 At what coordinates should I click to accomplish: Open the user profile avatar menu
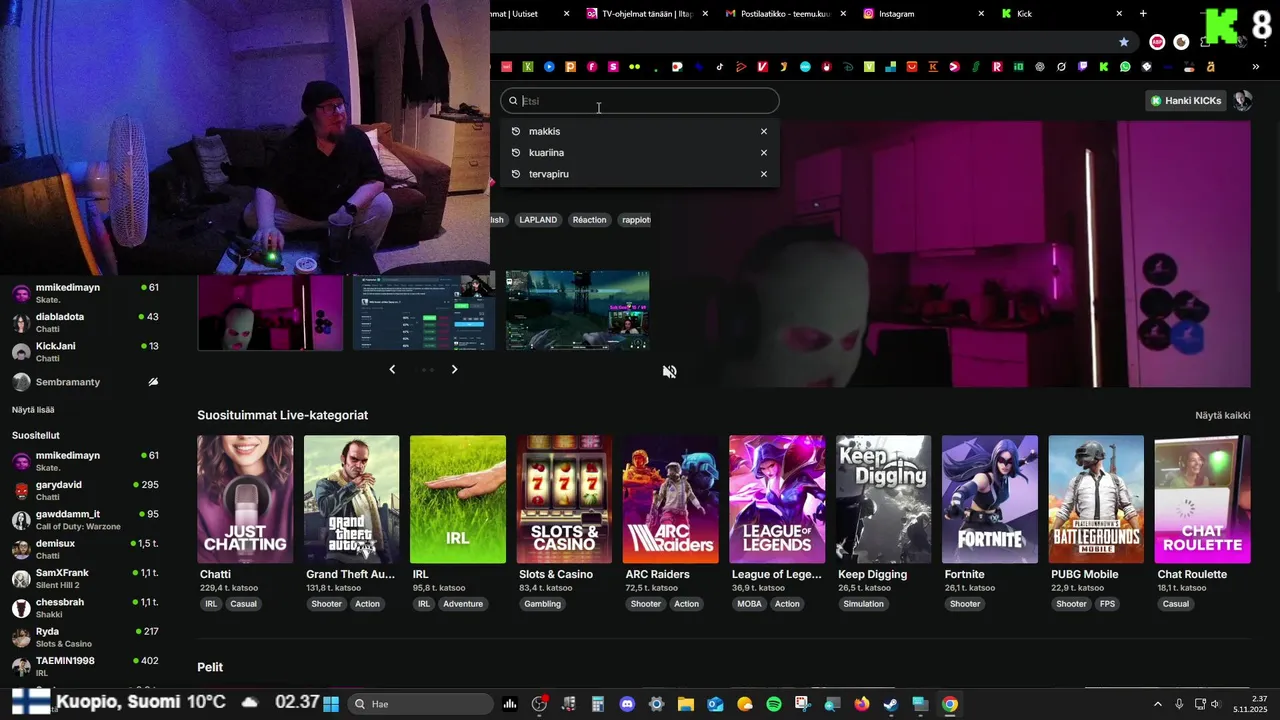coord(1242,101)
